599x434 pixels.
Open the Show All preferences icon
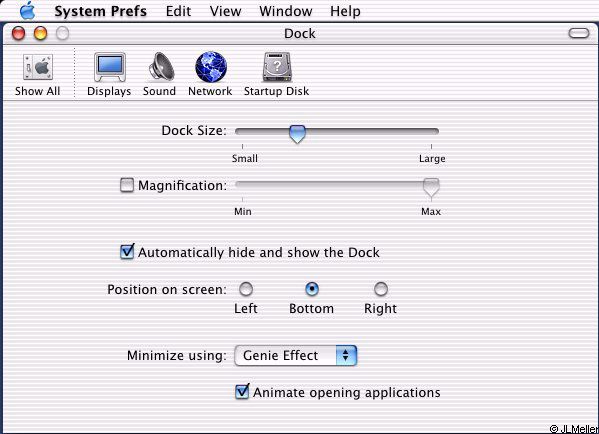pyautogui.click(x=37, y=67)
